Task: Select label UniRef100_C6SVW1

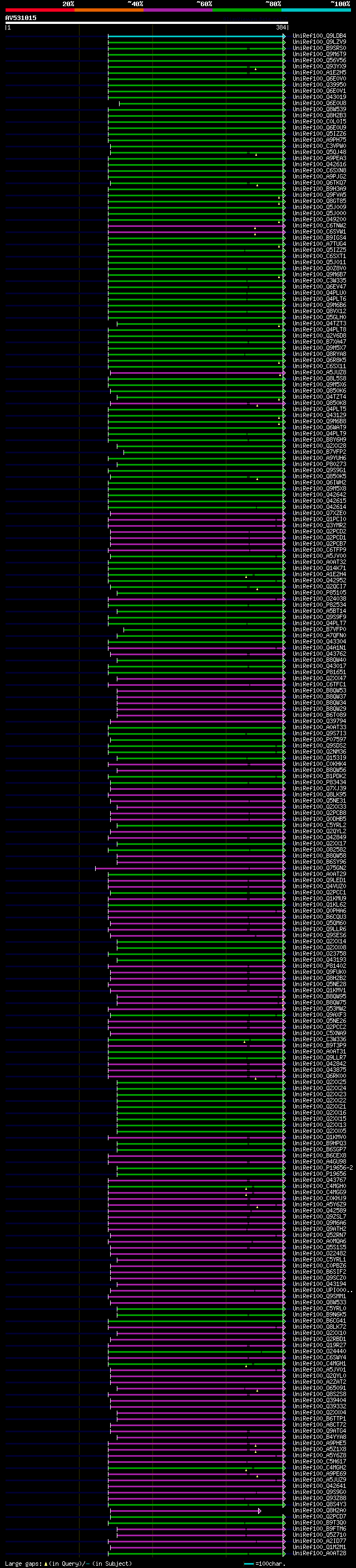Action: click(319, 232)
